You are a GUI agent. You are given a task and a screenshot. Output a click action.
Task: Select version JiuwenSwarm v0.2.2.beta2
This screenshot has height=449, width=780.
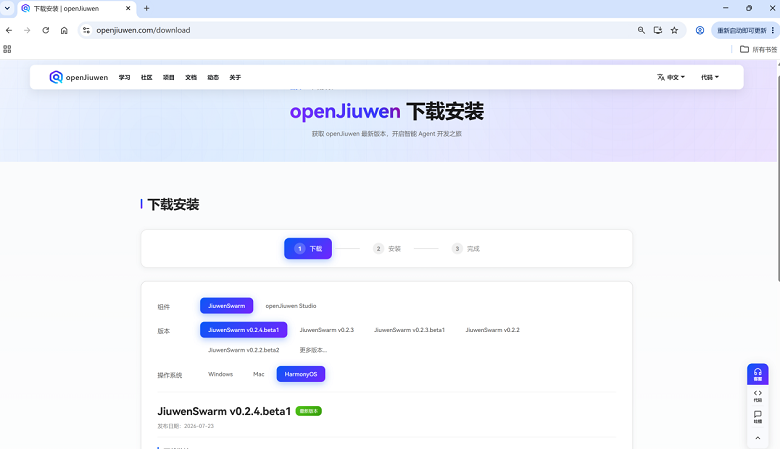243,350
